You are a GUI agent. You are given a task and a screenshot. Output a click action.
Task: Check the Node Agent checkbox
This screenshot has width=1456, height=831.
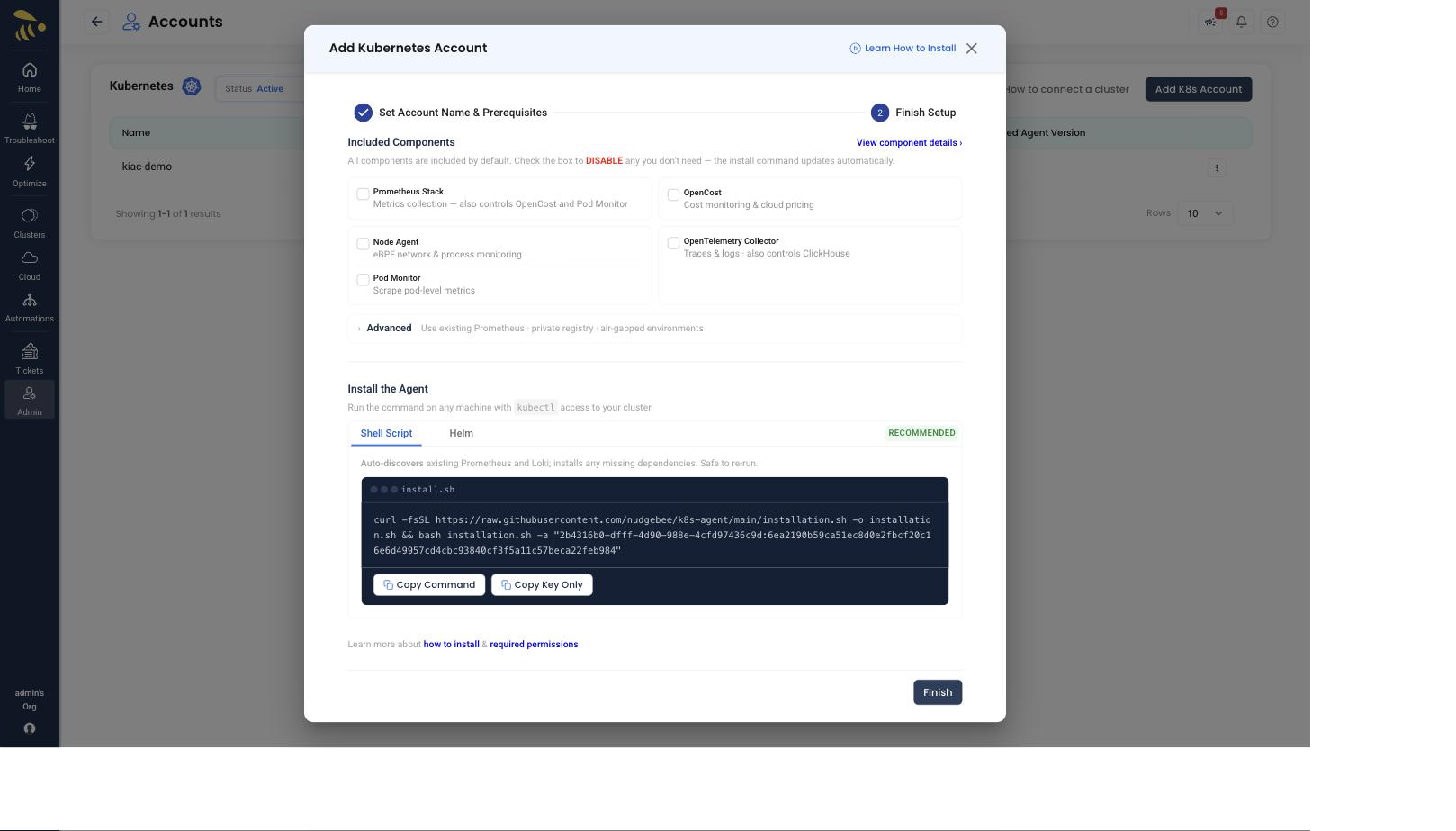point(363,244)
